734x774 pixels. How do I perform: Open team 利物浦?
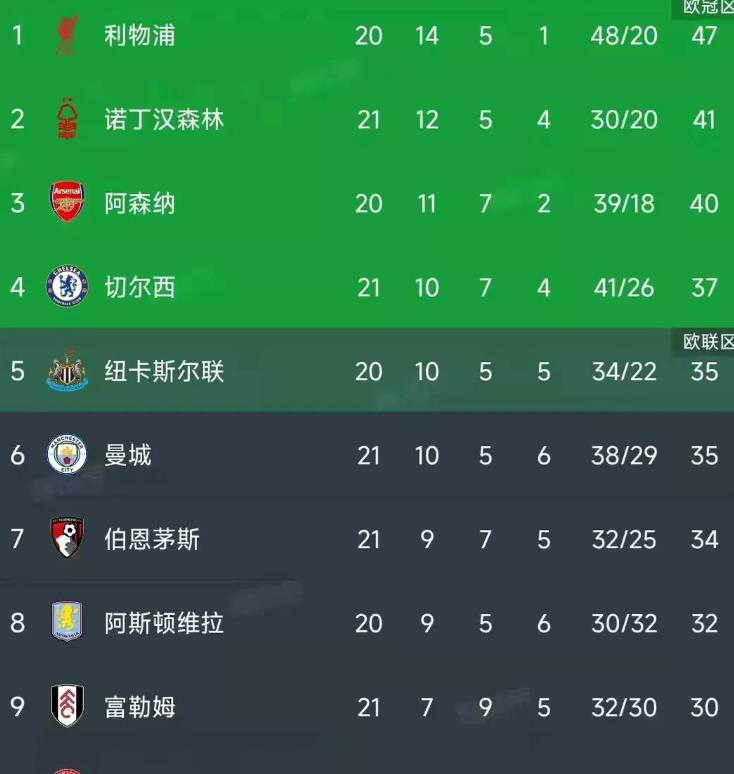140,36
